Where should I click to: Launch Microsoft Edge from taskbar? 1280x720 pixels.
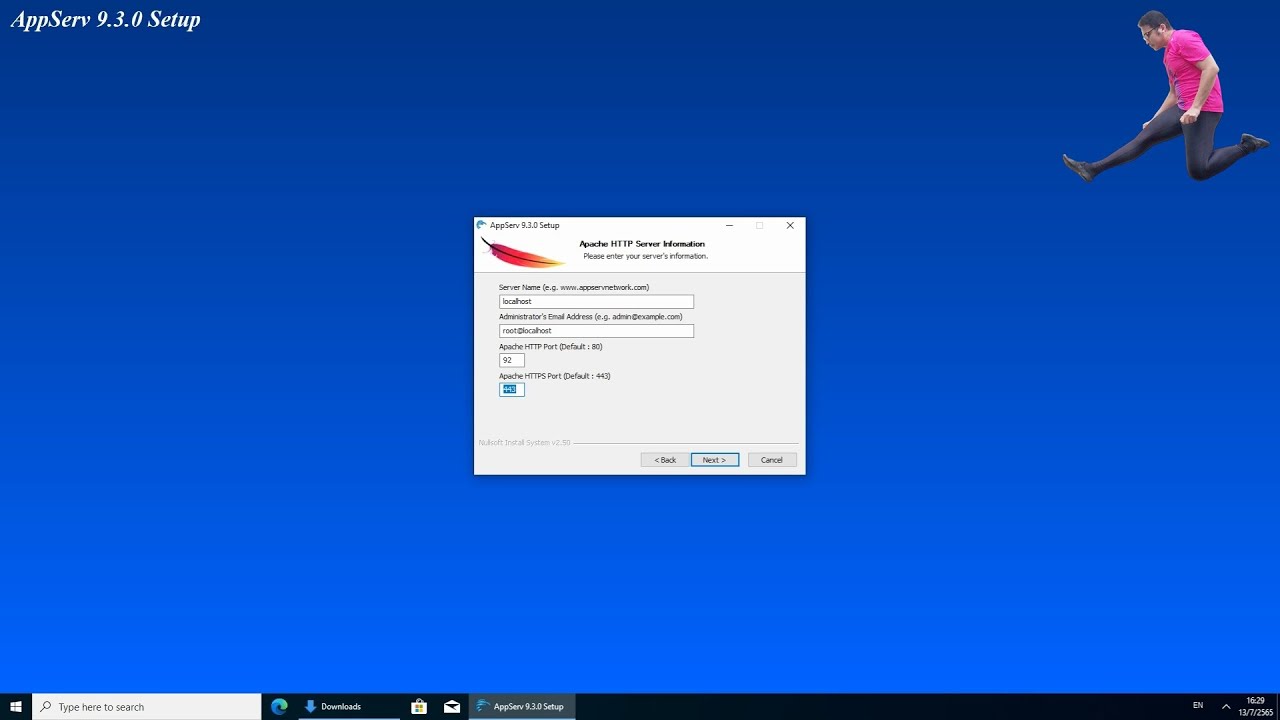pos(279,706)
